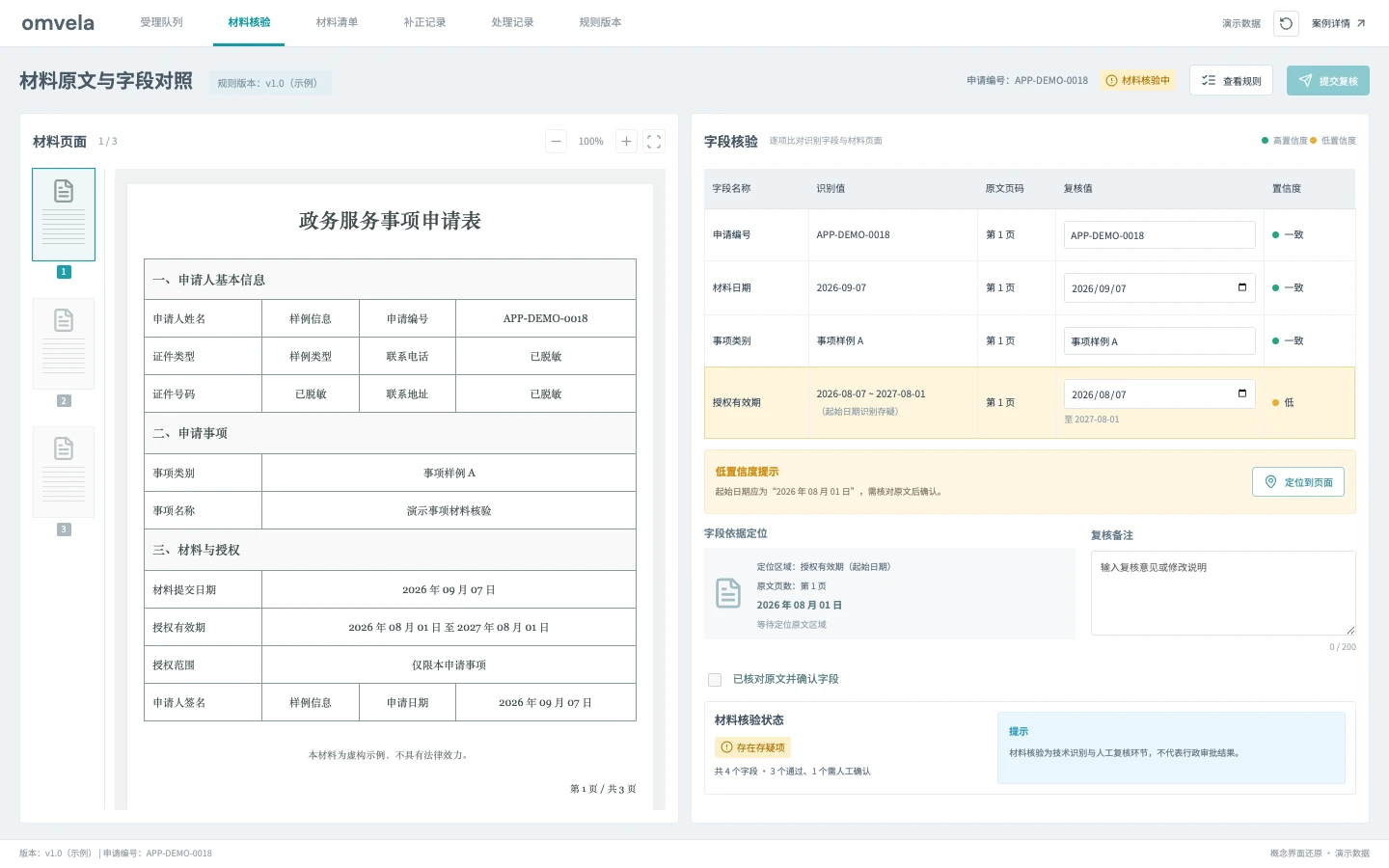This screenshot has height=868, width=1389.
Task: Open the 材料清单 tab
Action: pyautogui.click(x=337, y=22)
